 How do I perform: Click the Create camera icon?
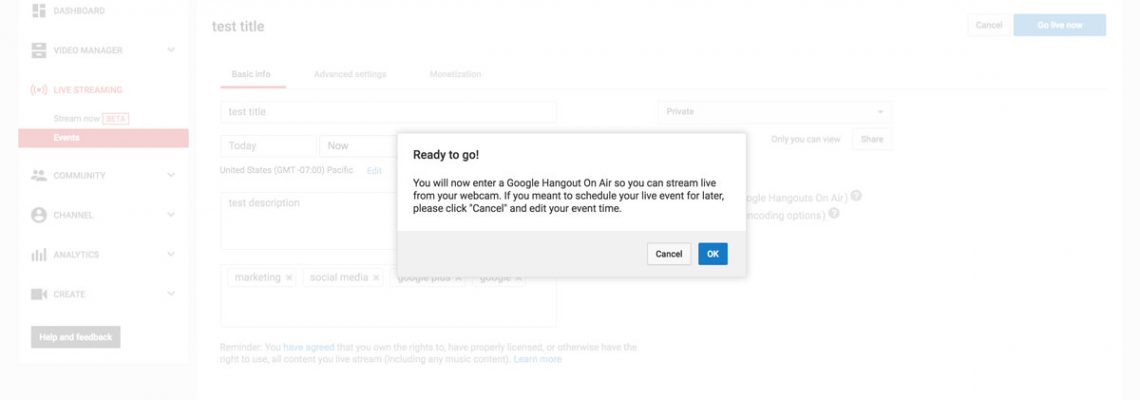pyautogui.click(x=39, y=294)
